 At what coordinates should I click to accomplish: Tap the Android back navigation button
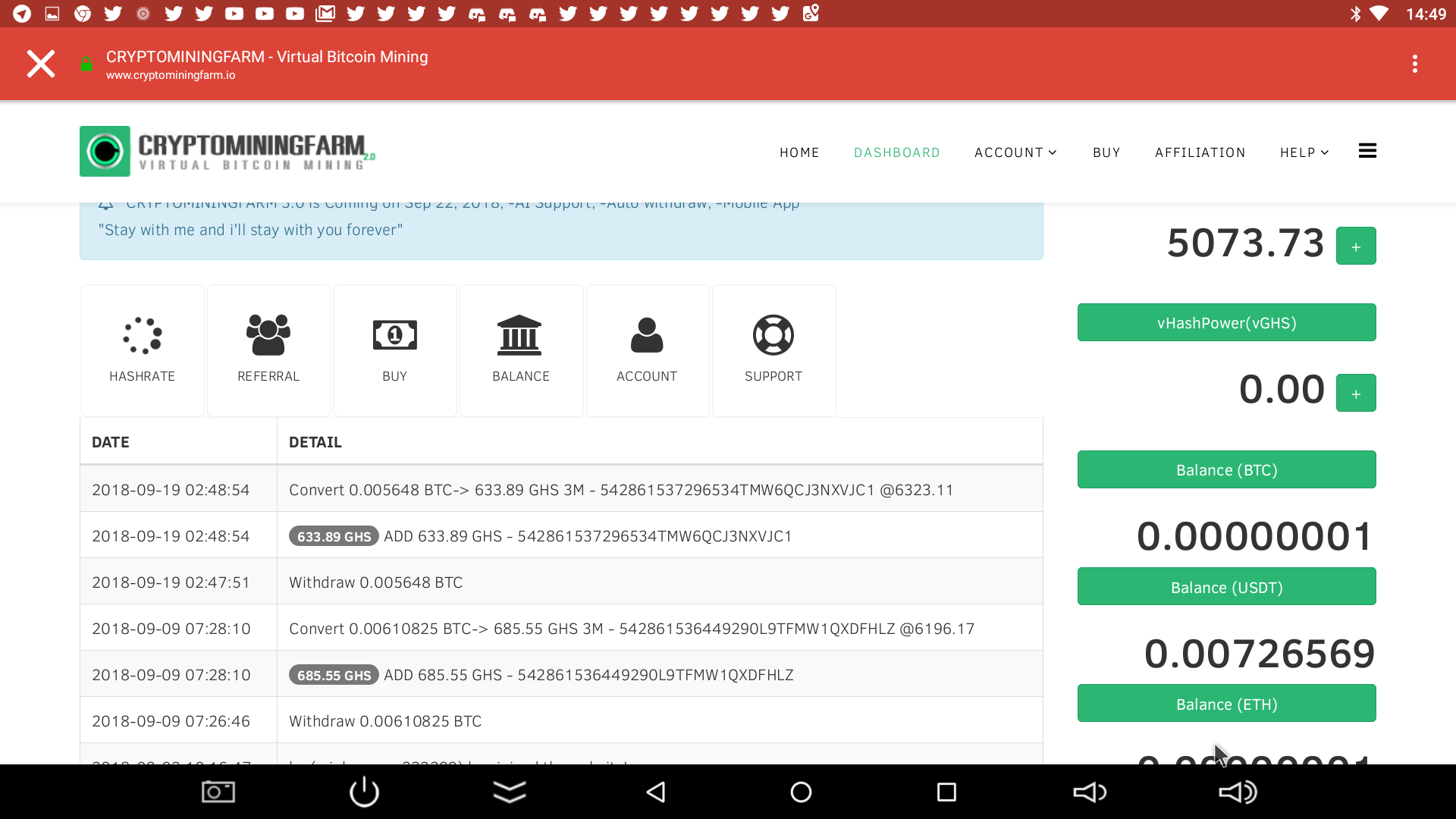pos(656,792)
